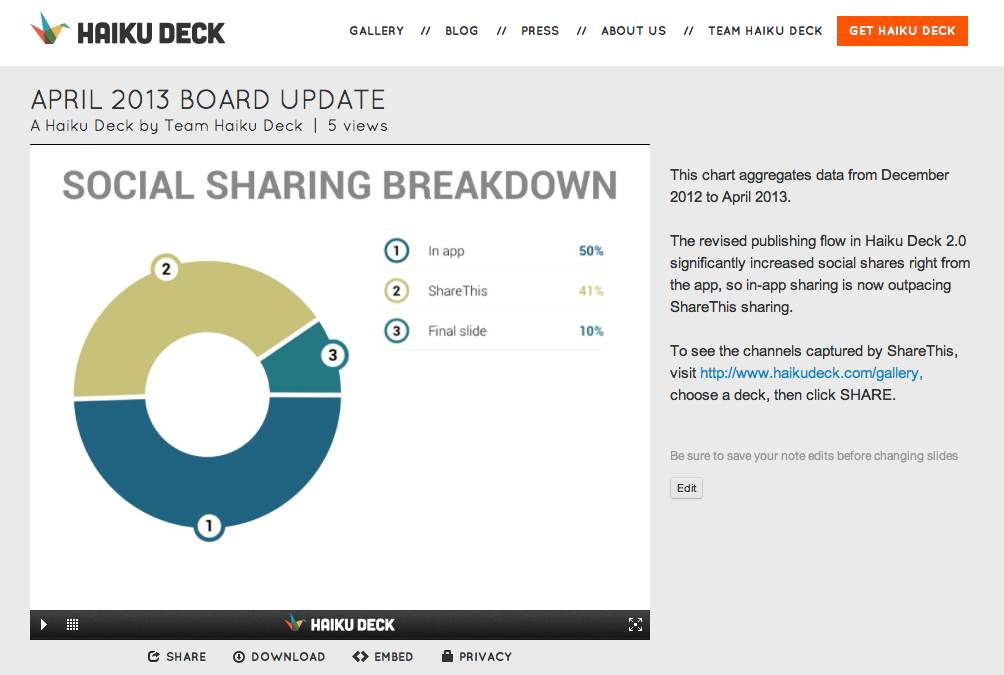
Task: Click the Download button below the deck
Action: pos(279,656)
